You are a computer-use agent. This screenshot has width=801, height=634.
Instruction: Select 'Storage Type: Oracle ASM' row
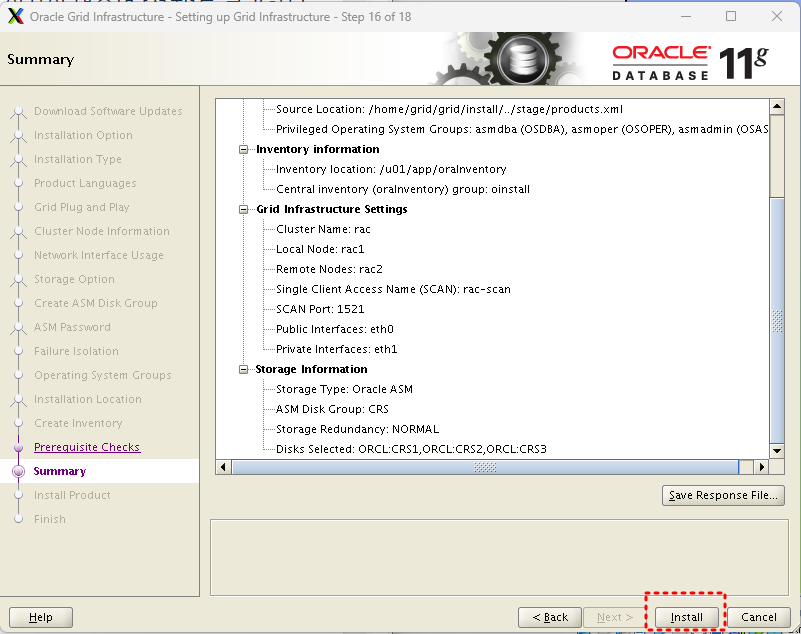344,389
